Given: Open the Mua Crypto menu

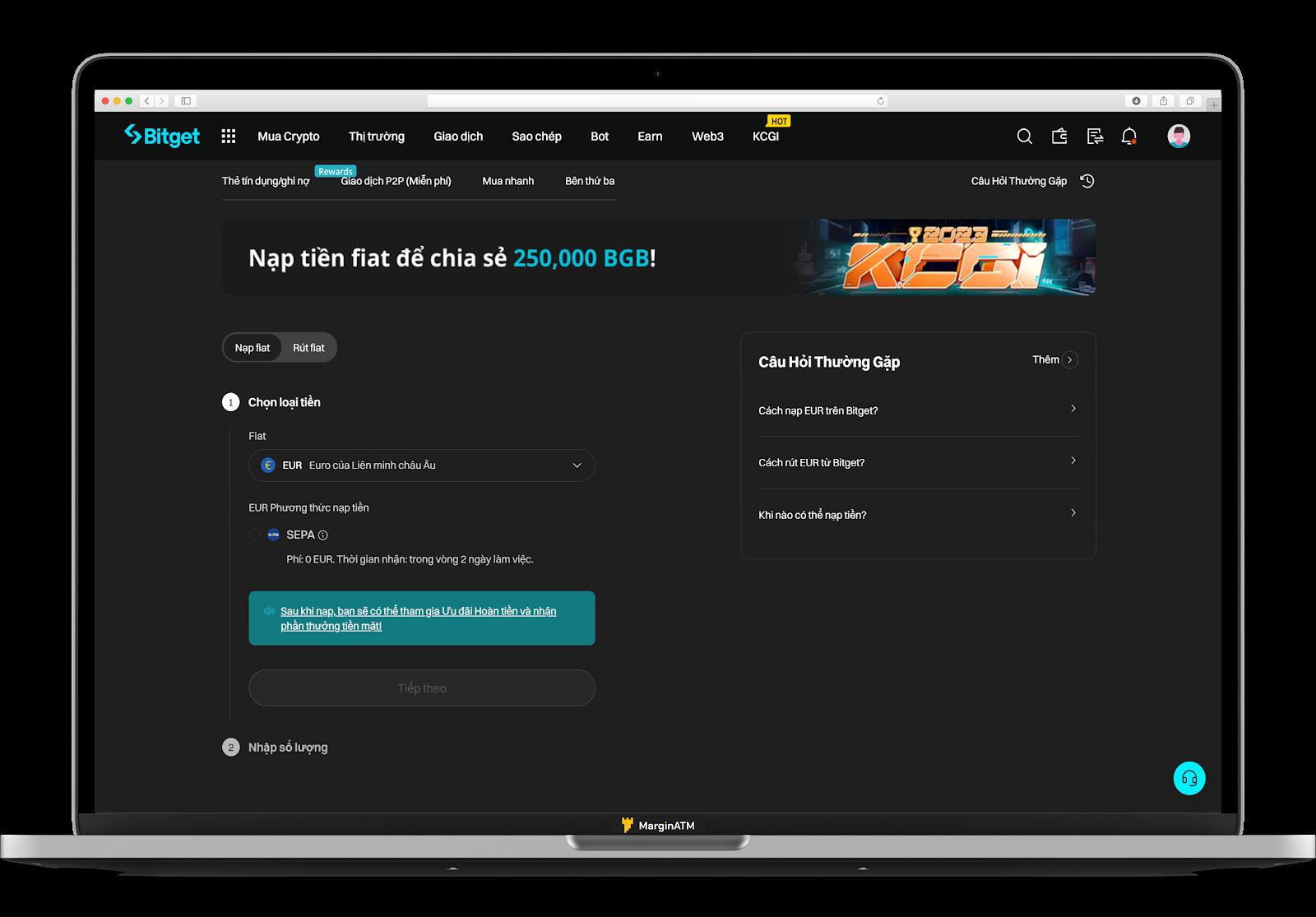Looking at the screenshot, I should (x=289, y=137).
